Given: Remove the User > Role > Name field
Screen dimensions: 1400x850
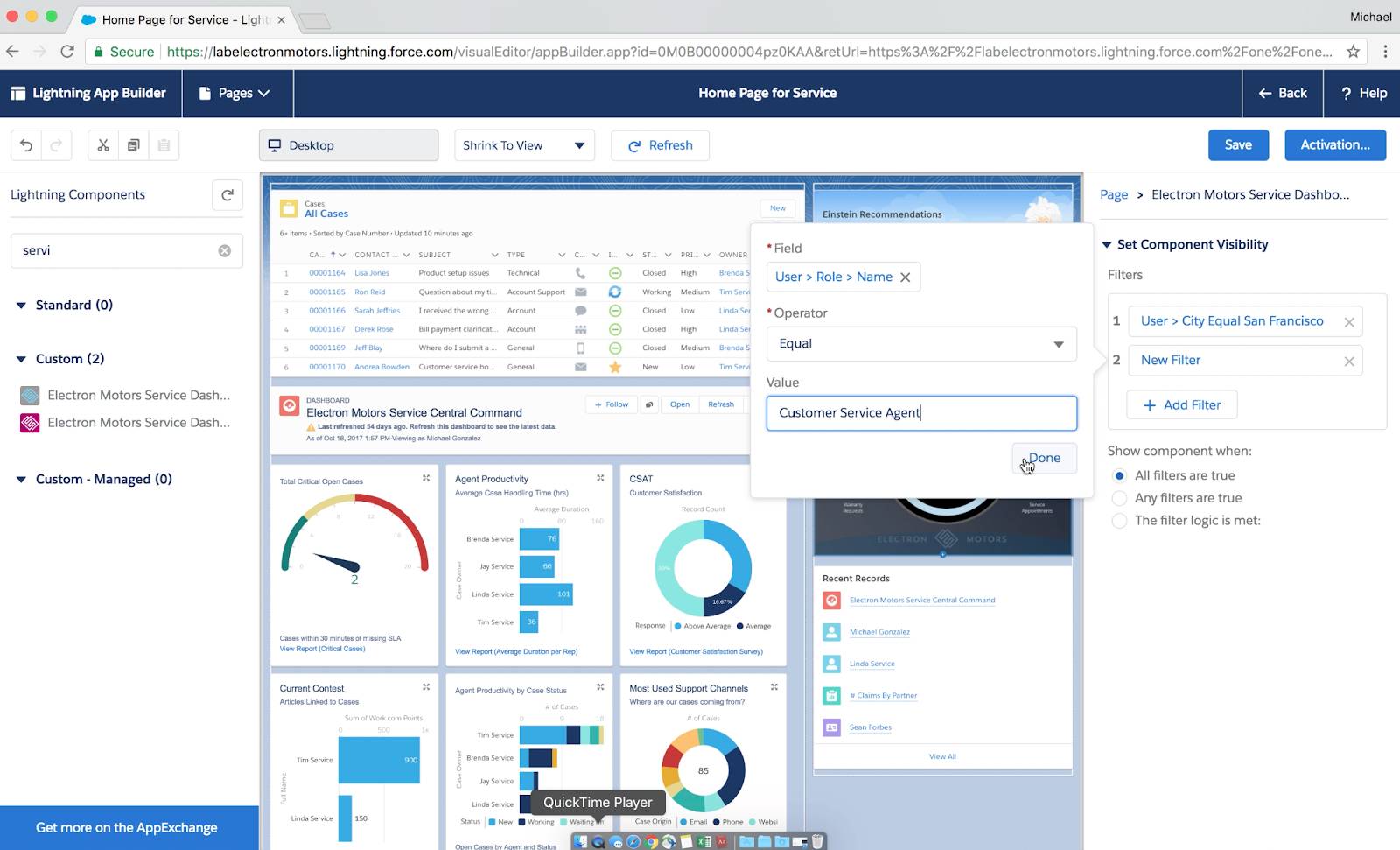Looking at the screenshot, I should 906,277.
